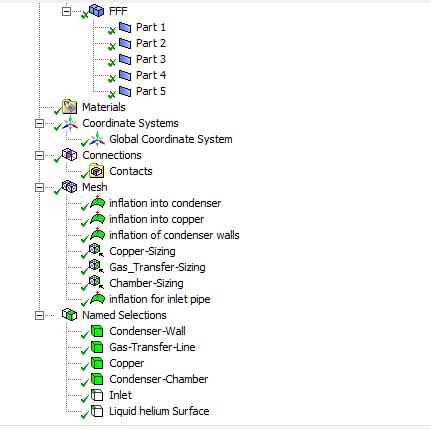Image resolution: width=431 pixels, height=430 pixels.
Task: Collapse the Named Selections branch
Action: (39, 315)
